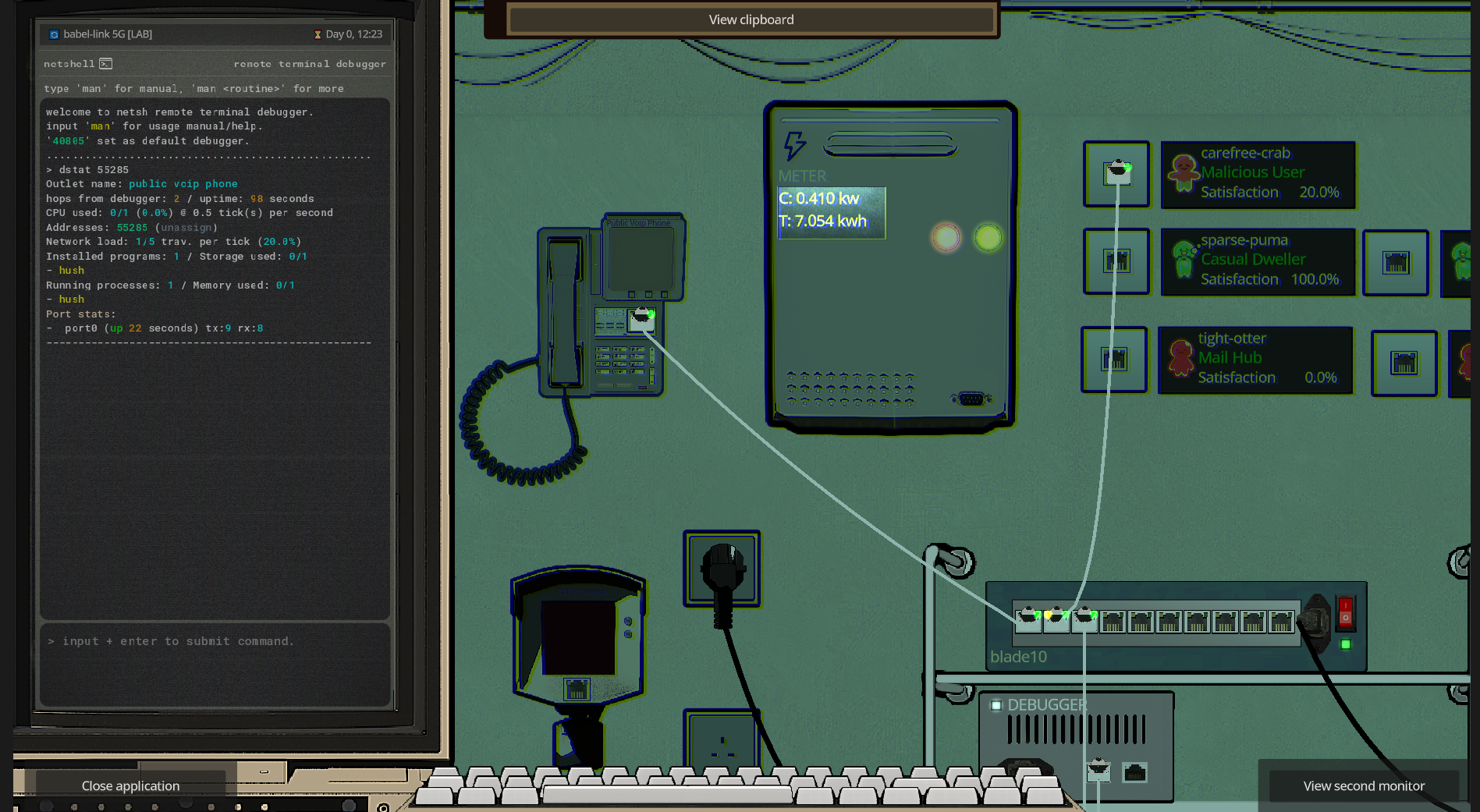Select the empty debugger ethernet port
Screen dimensions: 1480x812
pos(1134,772)
